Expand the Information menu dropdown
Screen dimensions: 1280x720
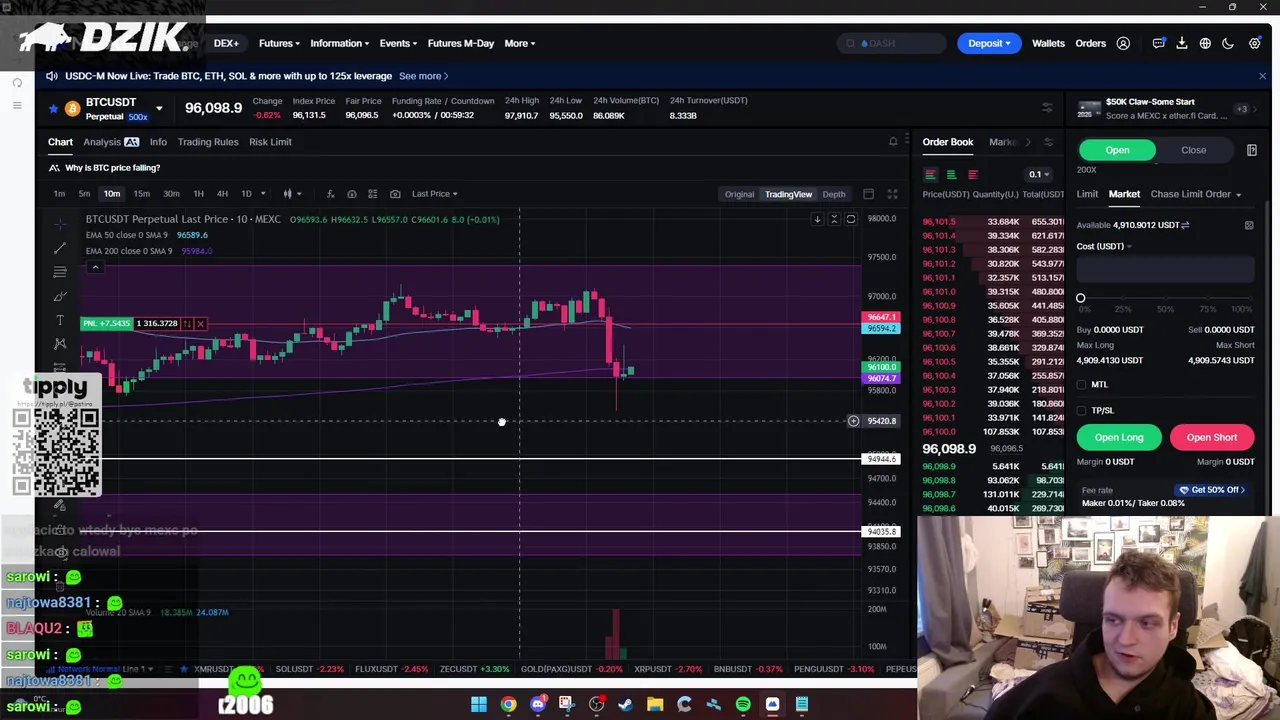[x=339, y=43]
